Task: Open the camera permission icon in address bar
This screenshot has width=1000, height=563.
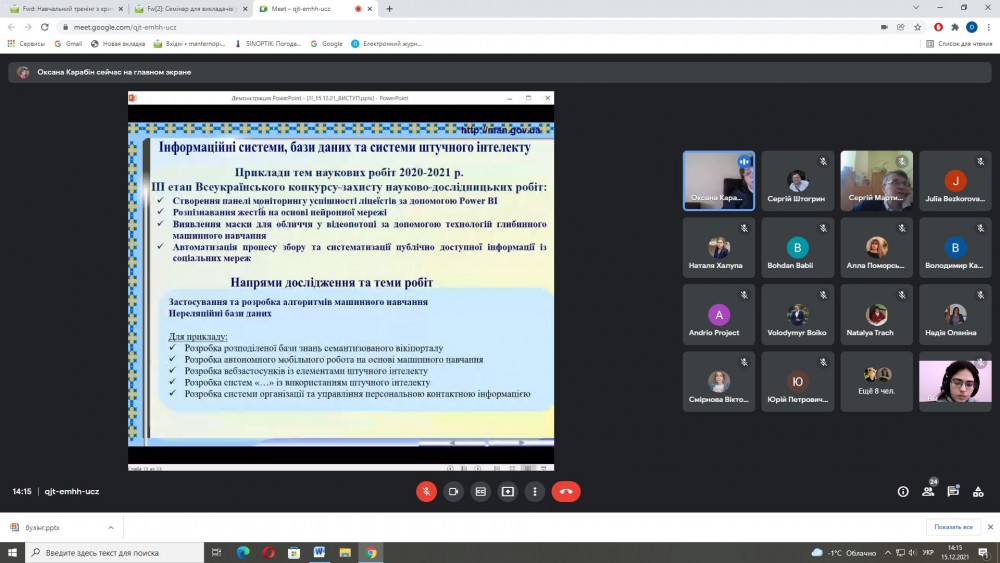Action: pos(884,27)
